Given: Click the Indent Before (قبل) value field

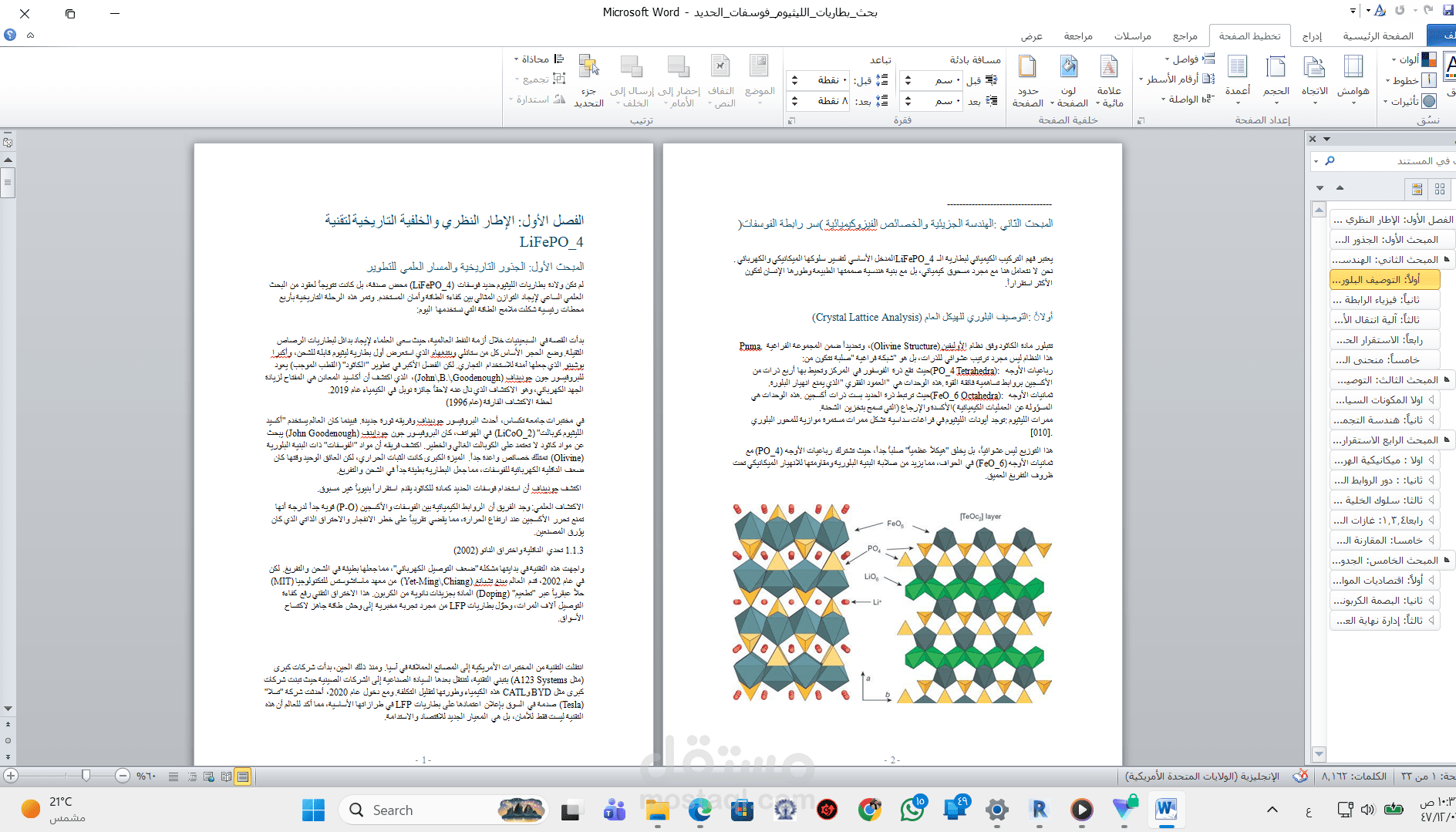Looking at the screenshot, I should click(x=931, y=80).
